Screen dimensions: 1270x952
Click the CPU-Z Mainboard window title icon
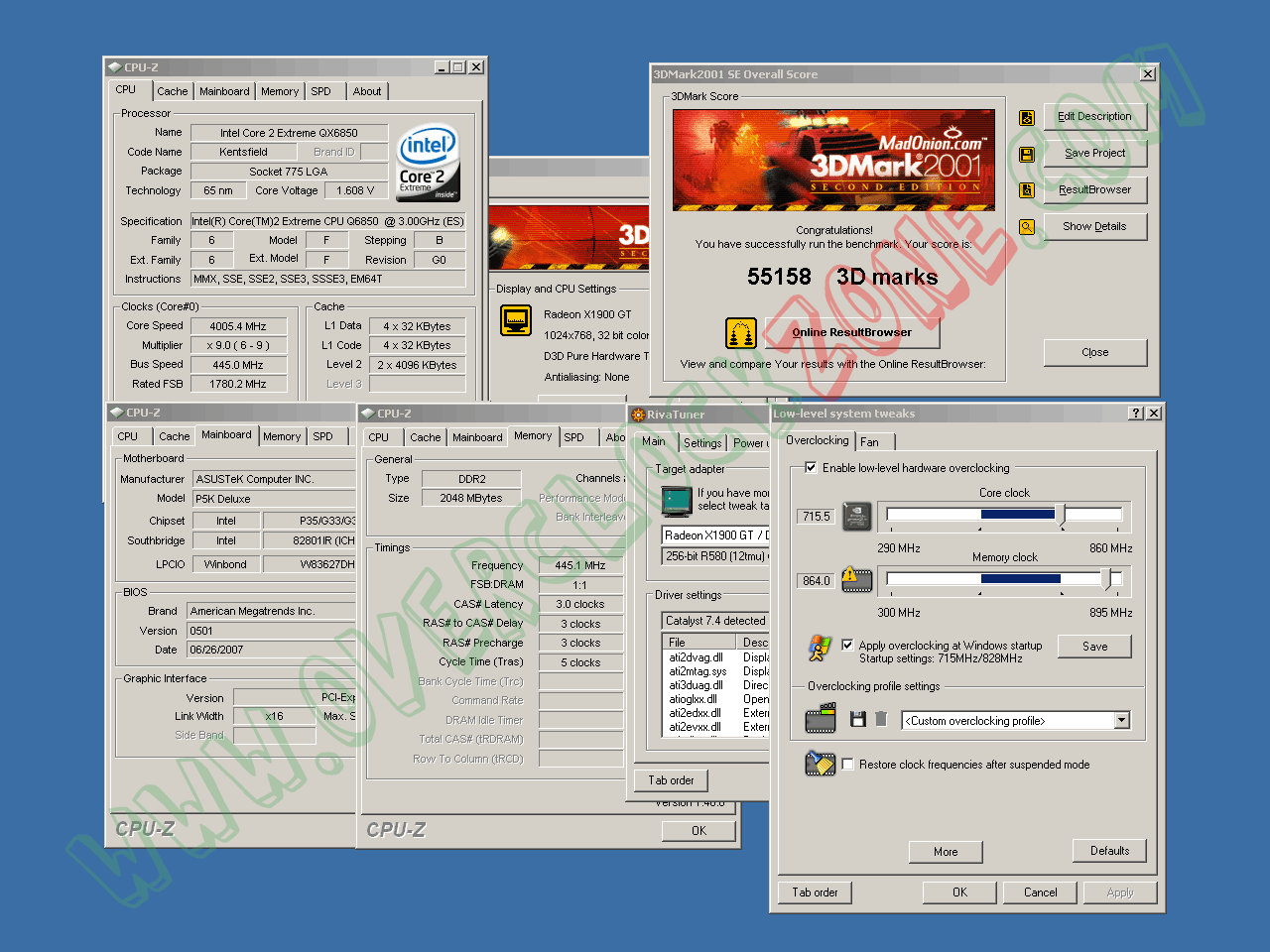(117, 413)
